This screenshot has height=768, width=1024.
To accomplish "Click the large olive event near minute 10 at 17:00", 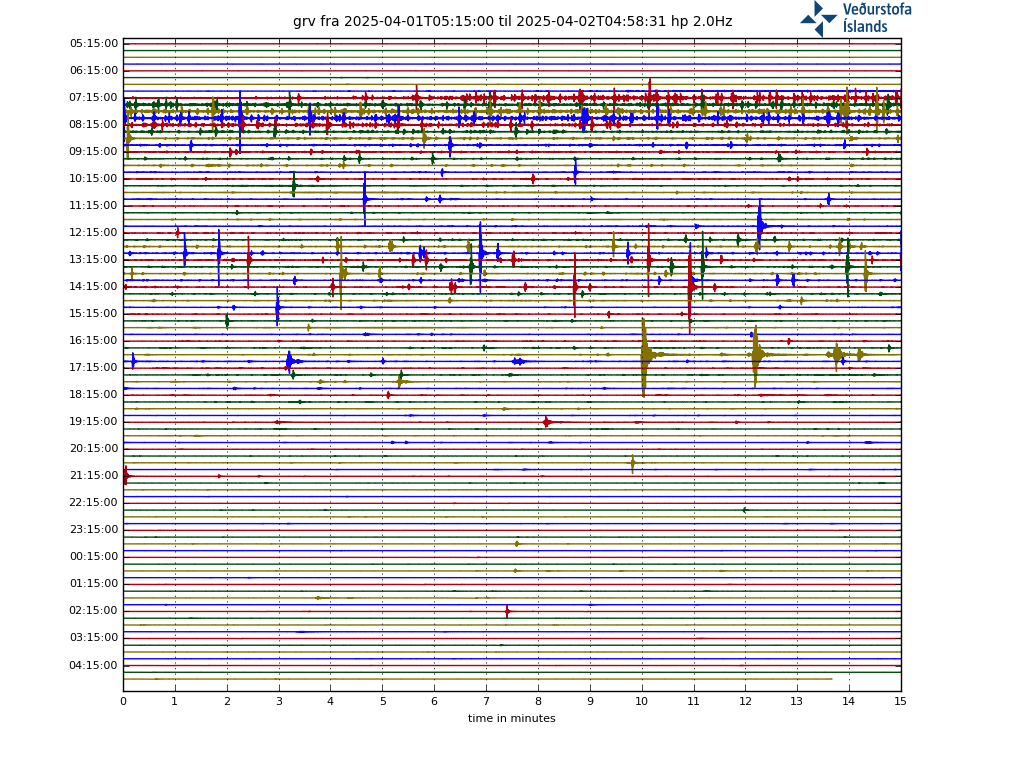I will click(x=645, y=355).
